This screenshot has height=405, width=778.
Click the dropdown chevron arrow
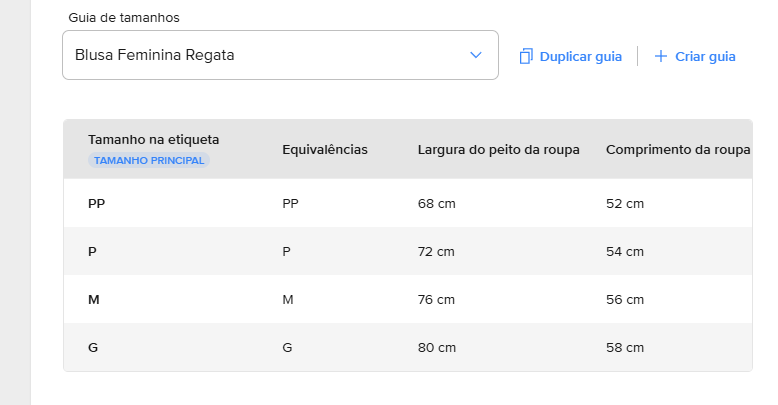[x=476, y=55]
